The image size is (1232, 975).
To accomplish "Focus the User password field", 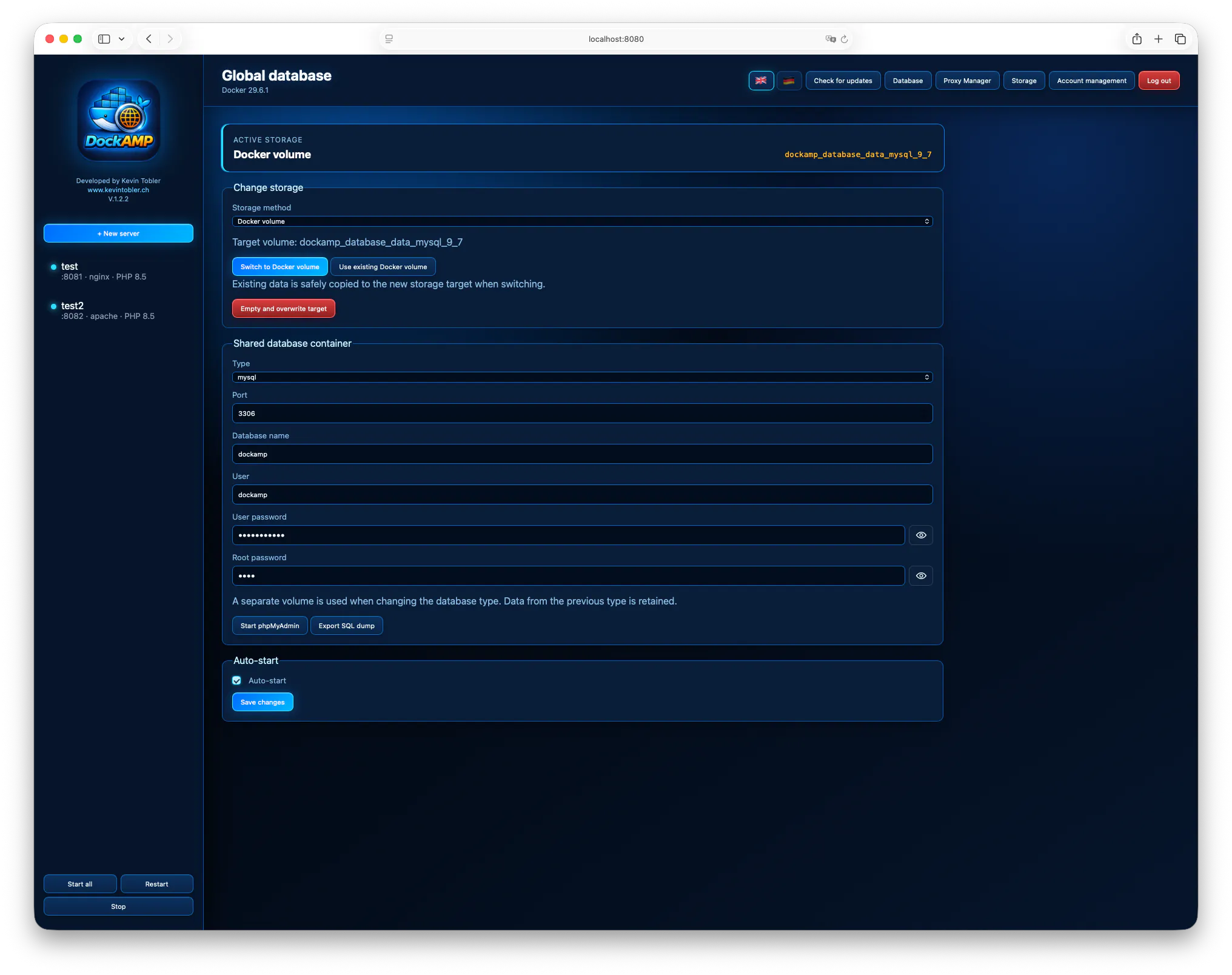I will point(568,535).
